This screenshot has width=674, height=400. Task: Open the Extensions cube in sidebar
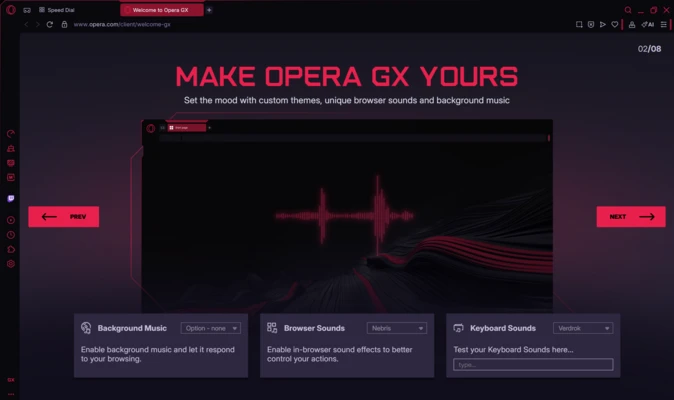(11, 250)
